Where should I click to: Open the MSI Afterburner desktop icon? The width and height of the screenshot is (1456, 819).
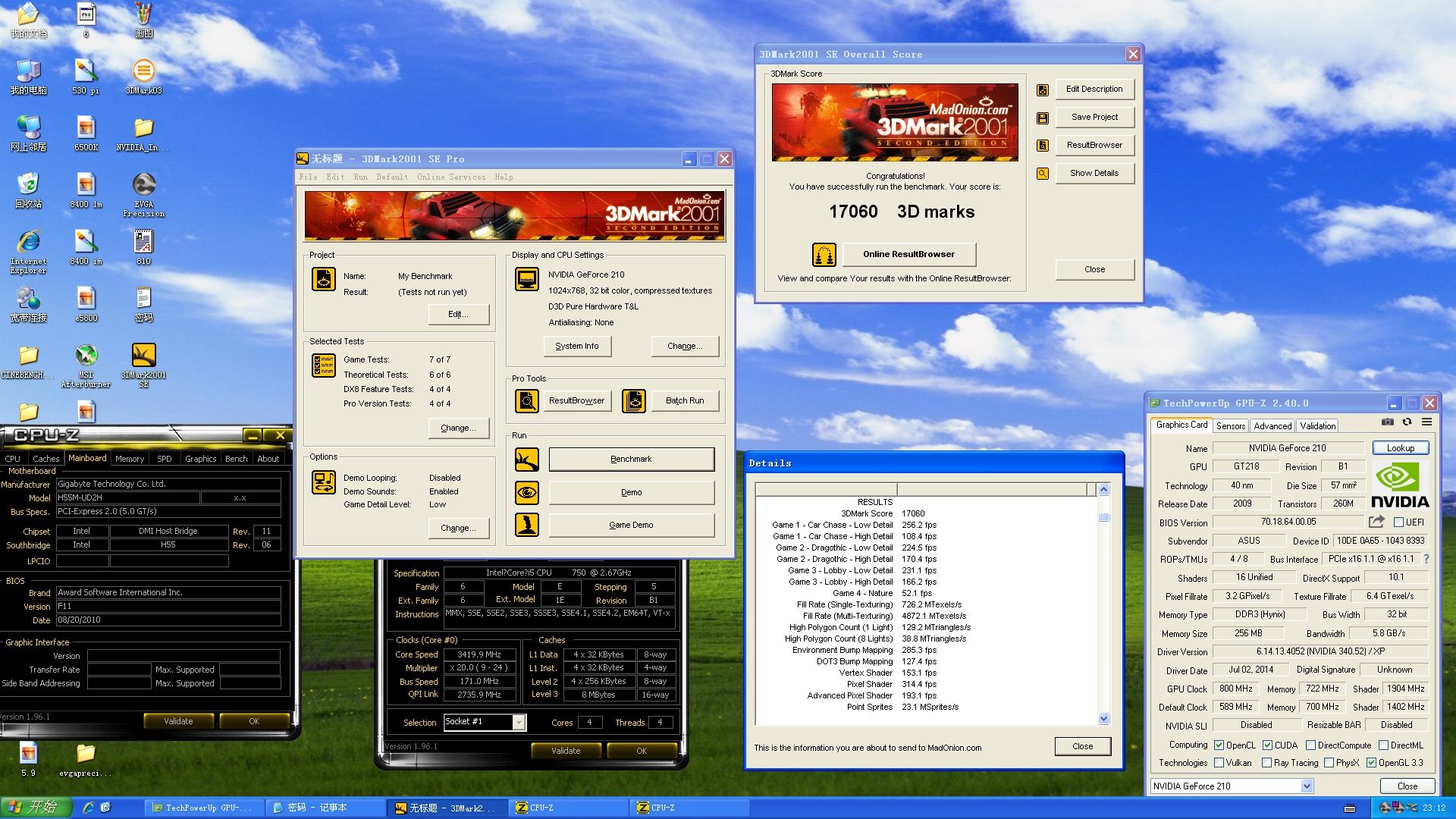86,365
